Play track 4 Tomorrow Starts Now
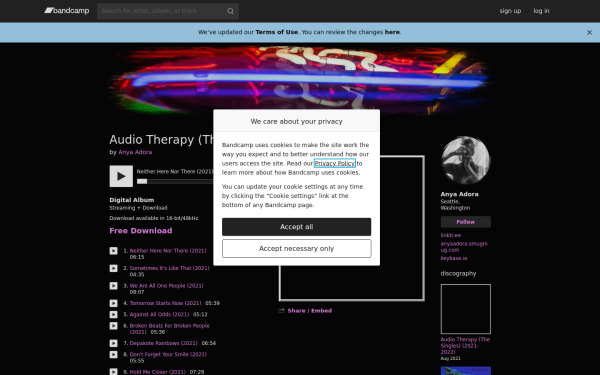Viewport: 600px width, 375px height. [114, 303]
